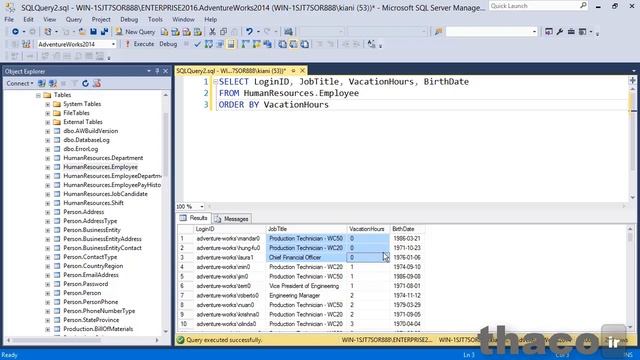This screenshot has height=360, width=640.
Task: Click the XMLA Query icon
Action: [198, 32]
